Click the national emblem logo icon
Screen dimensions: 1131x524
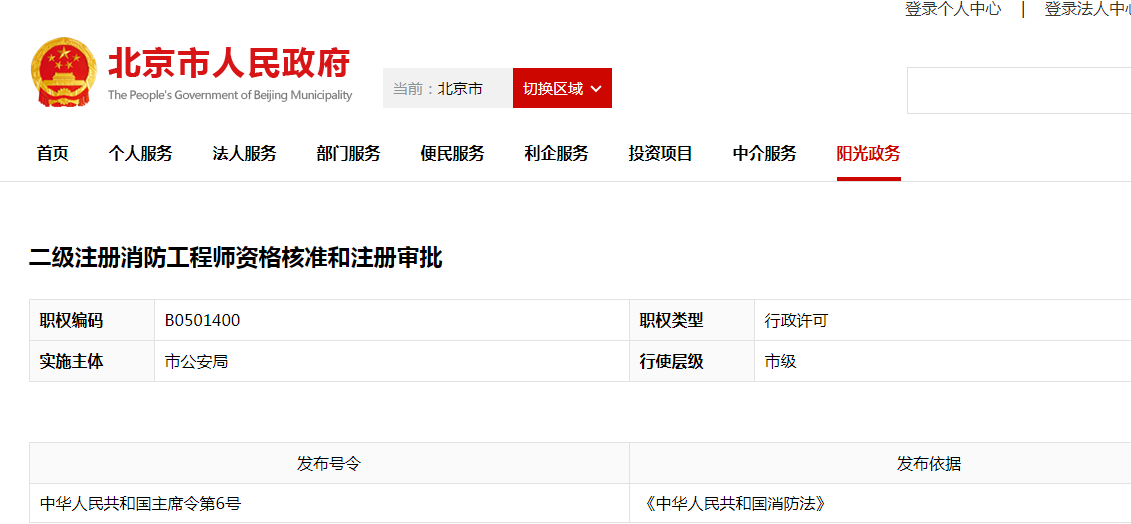(x=64, y=73)
